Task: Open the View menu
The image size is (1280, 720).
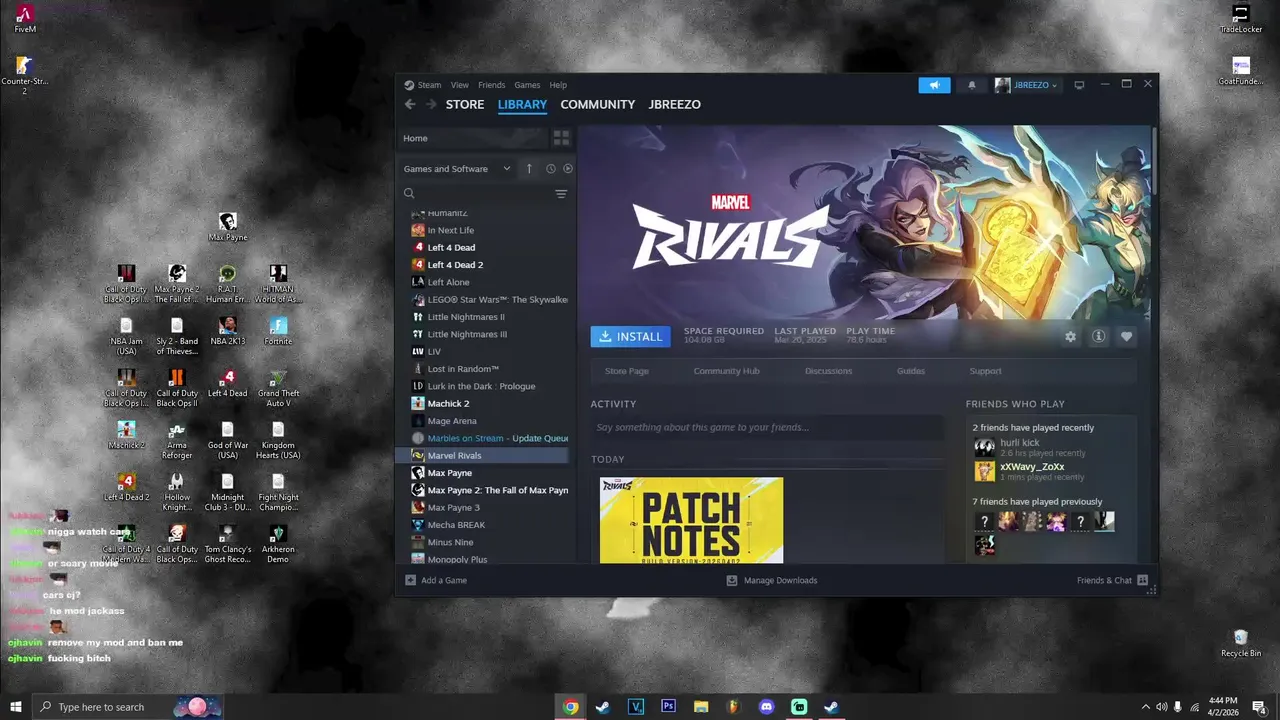Action: 459,85
